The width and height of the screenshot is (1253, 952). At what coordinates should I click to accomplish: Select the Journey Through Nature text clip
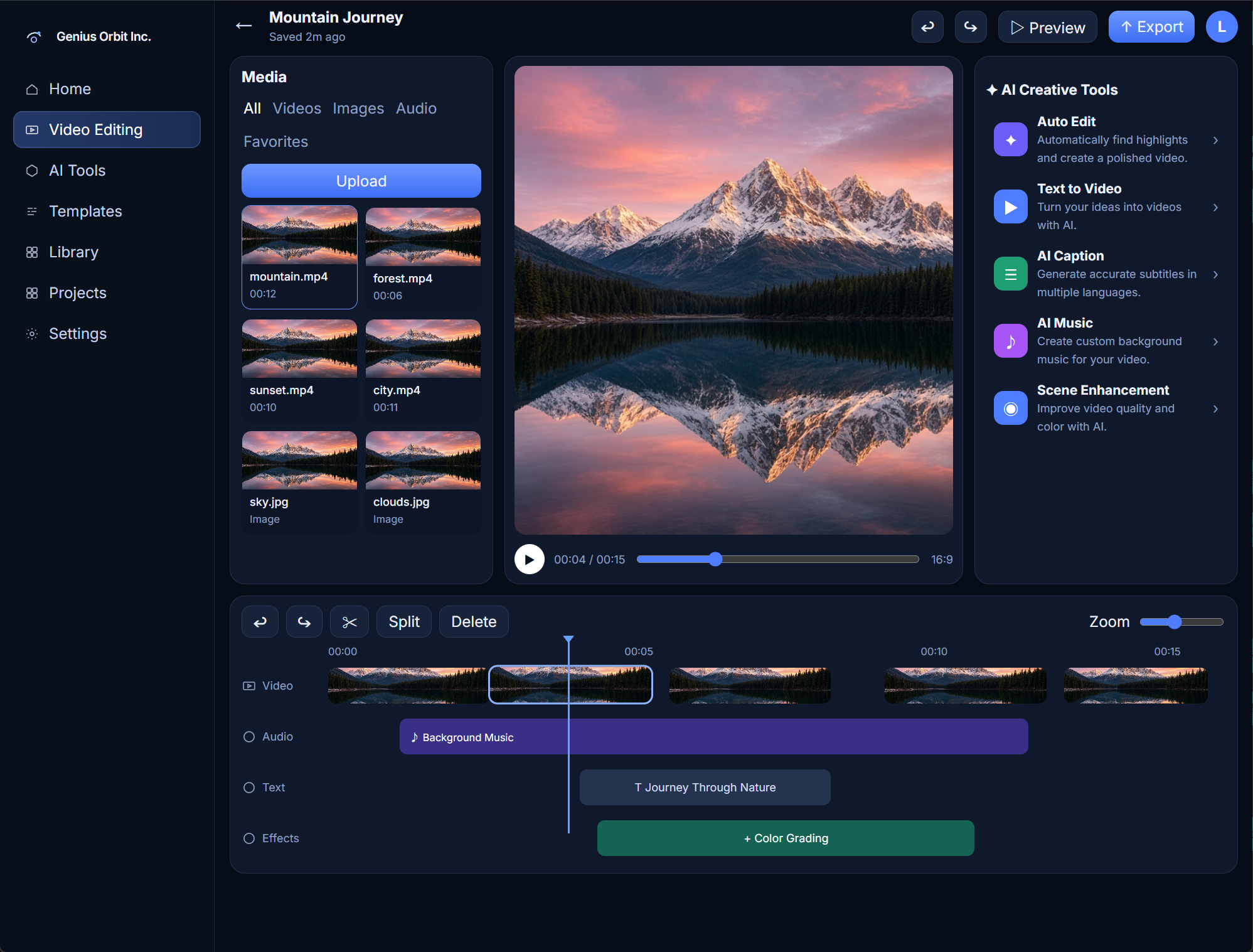click(x=705, y=788)
